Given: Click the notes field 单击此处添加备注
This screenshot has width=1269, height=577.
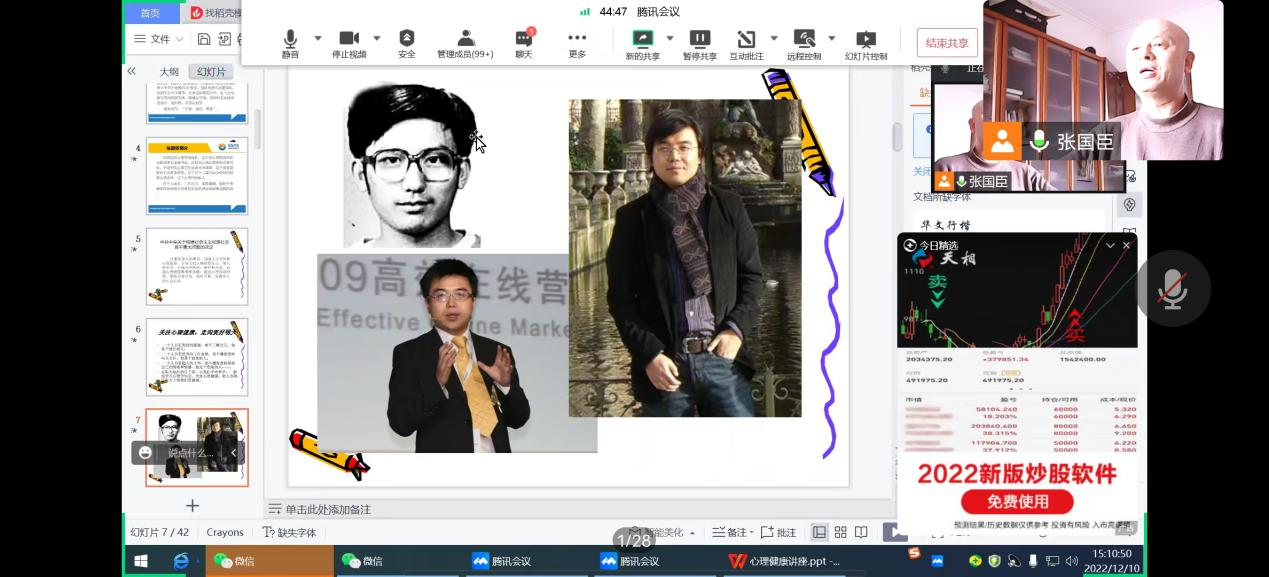Looking at the screenshot, I should pos(328,509).
